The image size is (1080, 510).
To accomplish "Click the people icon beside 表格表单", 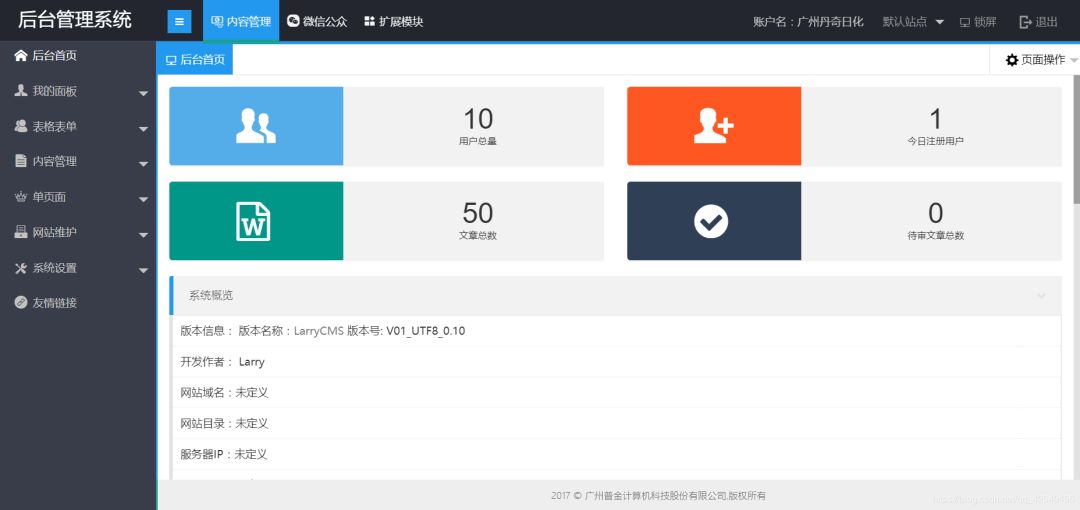I will point(21,126).
